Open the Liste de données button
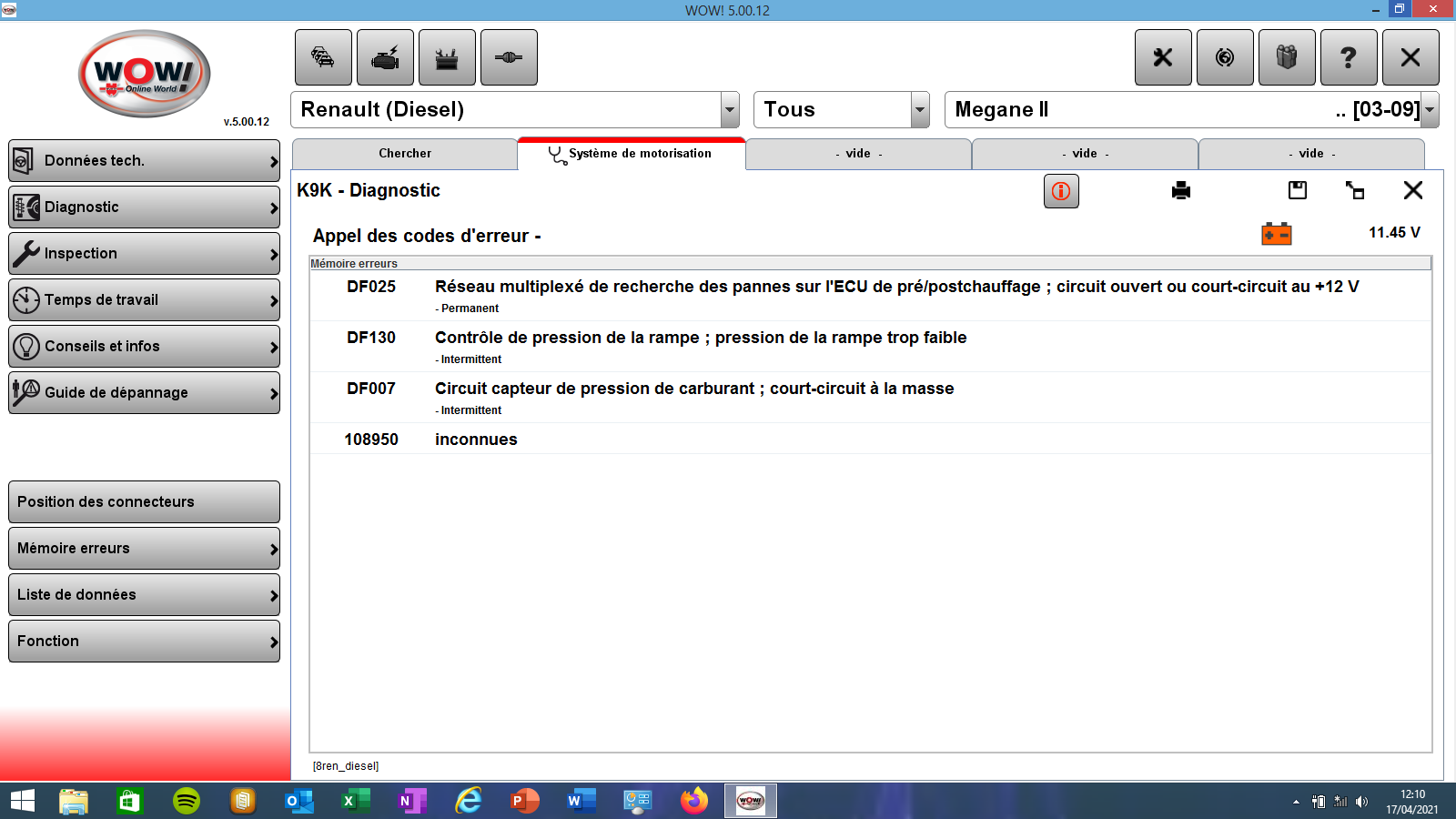The image size is (1456, 819). (144, 595)
